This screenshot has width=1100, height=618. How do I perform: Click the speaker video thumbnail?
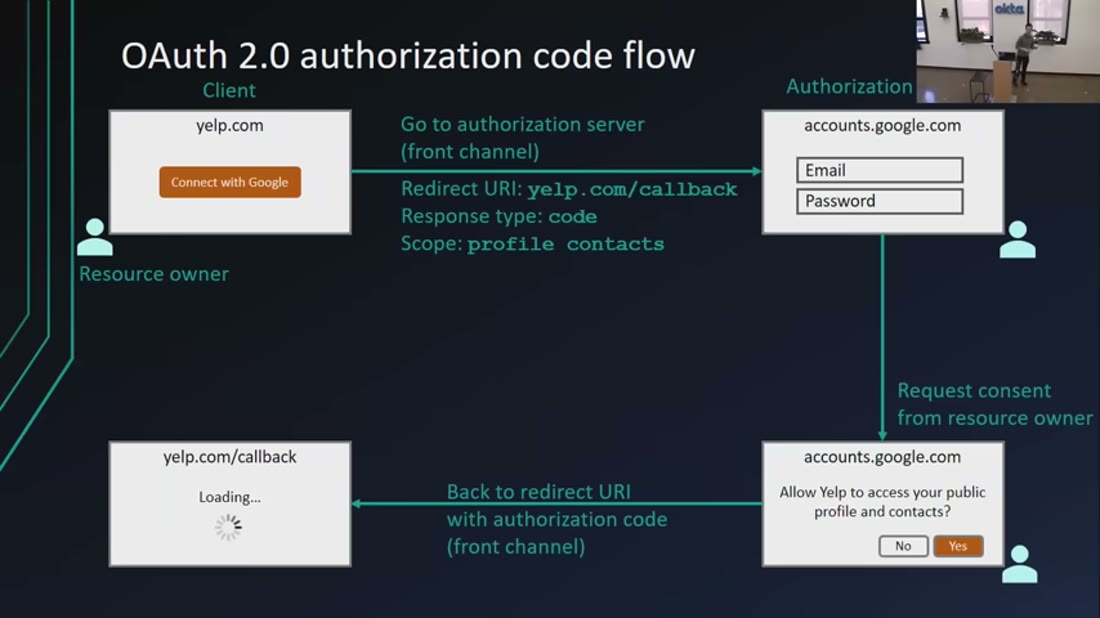(x=1008, y=51)
